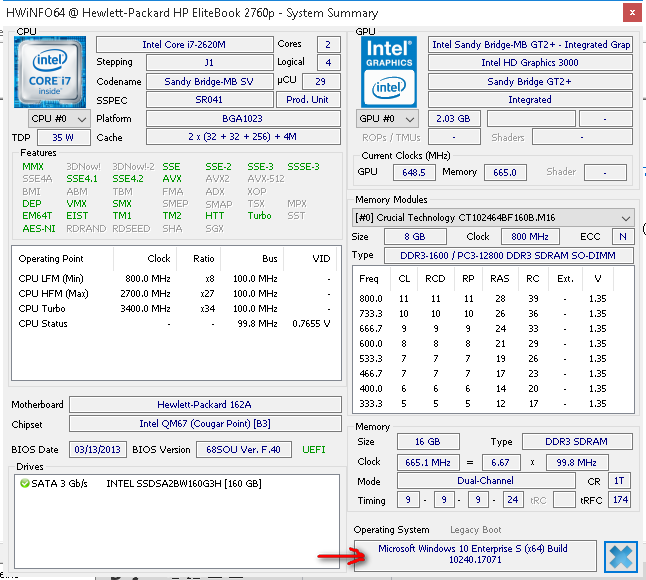The width and height of the screenshot is (646, 580).
Task: Click the memory clock 665.1 MHz value
Action: (x=428, y=463)
